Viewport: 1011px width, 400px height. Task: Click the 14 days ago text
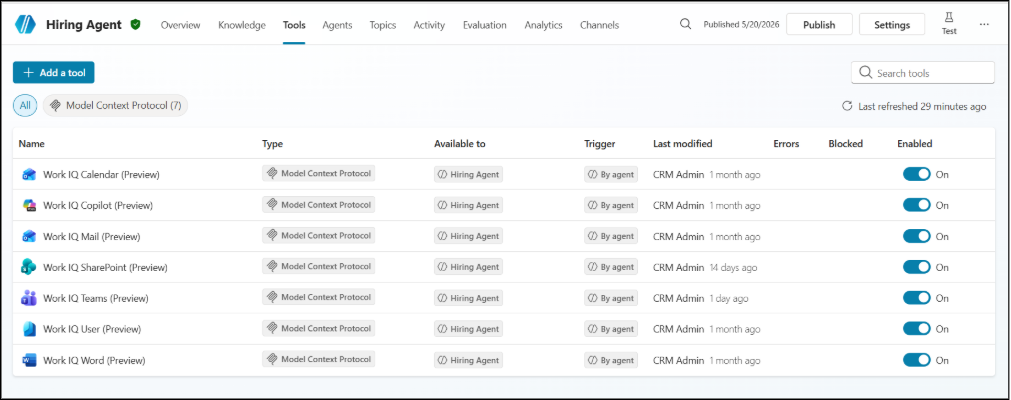734,267
